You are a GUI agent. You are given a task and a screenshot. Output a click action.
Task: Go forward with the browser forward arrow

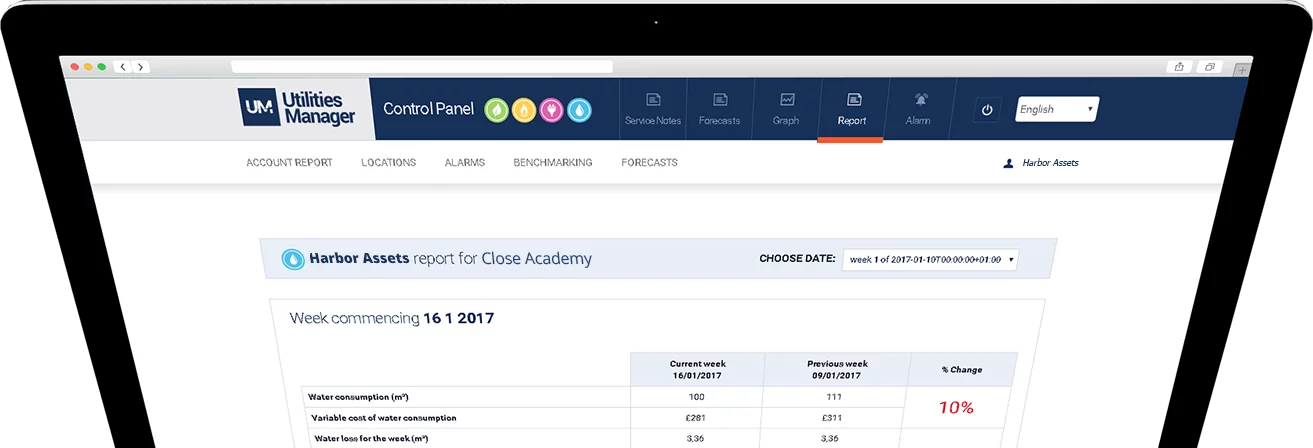141,67
